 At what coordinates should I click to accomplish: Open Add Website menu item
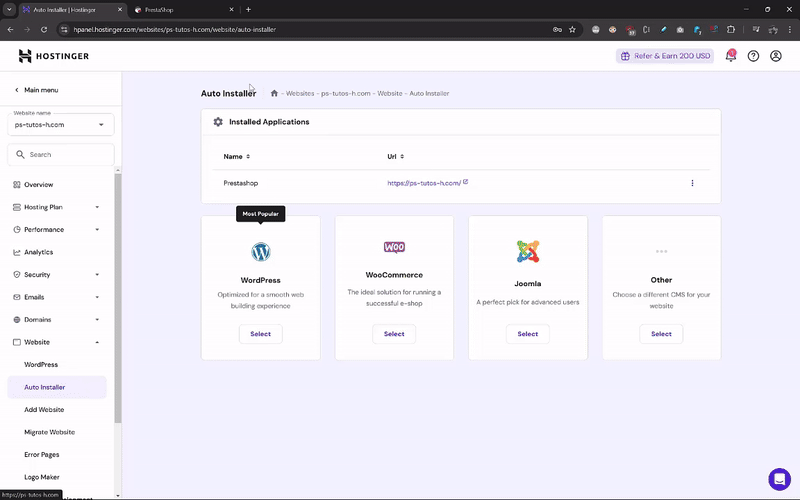click(x=44, y=410)
